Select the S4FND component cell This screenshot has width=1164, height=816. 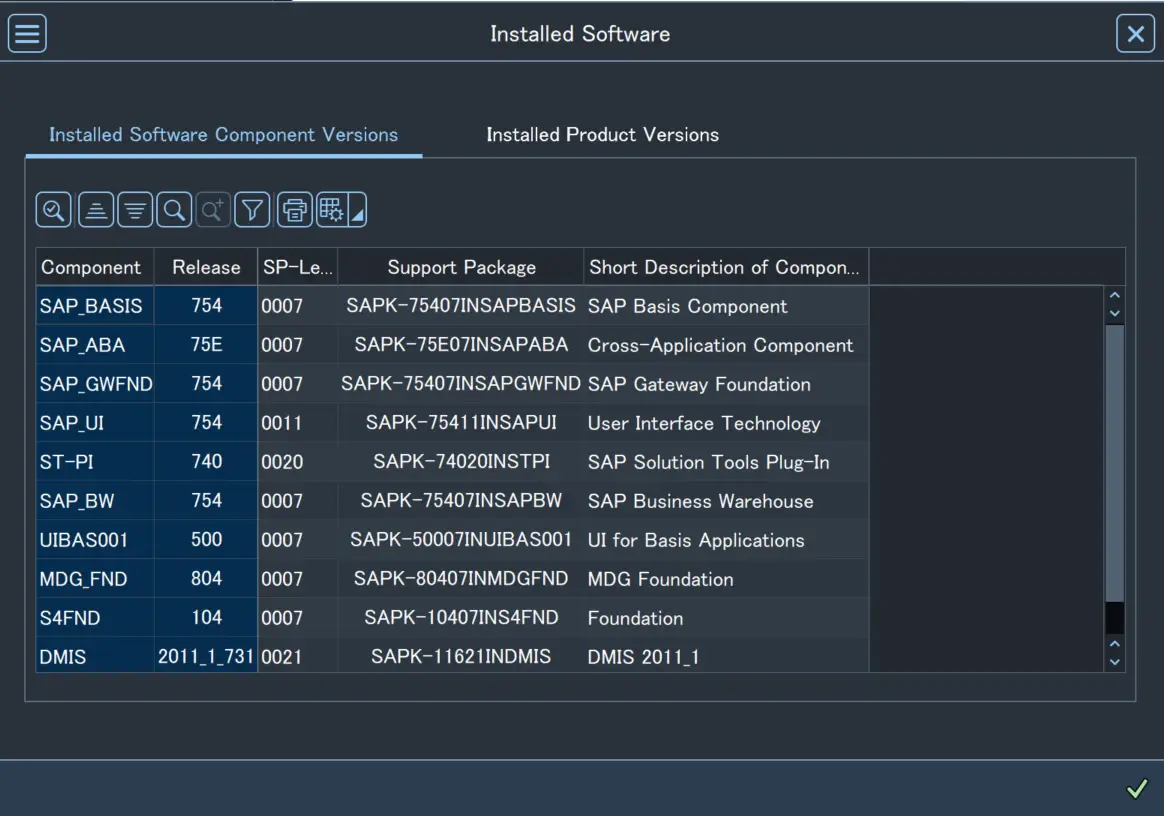(x=94, y=618)
